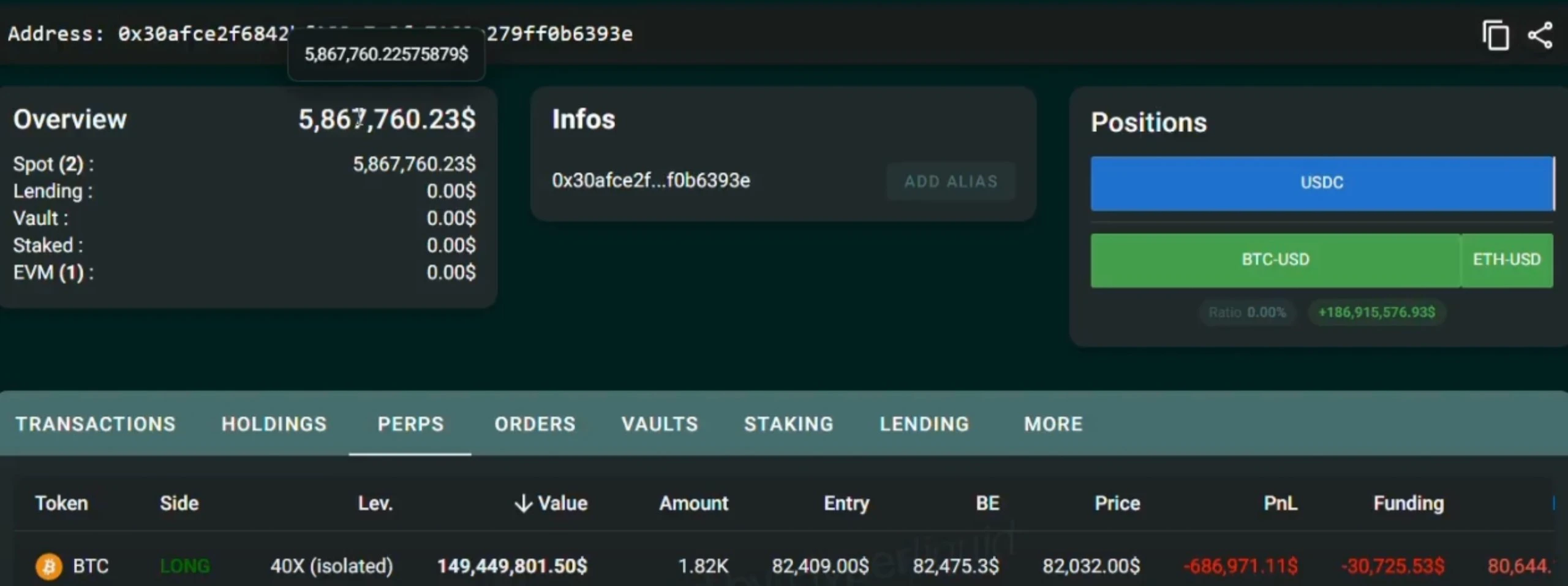Select the green BTC-USD position bar
This screenshot has width=1568, height=586.
1275,260
